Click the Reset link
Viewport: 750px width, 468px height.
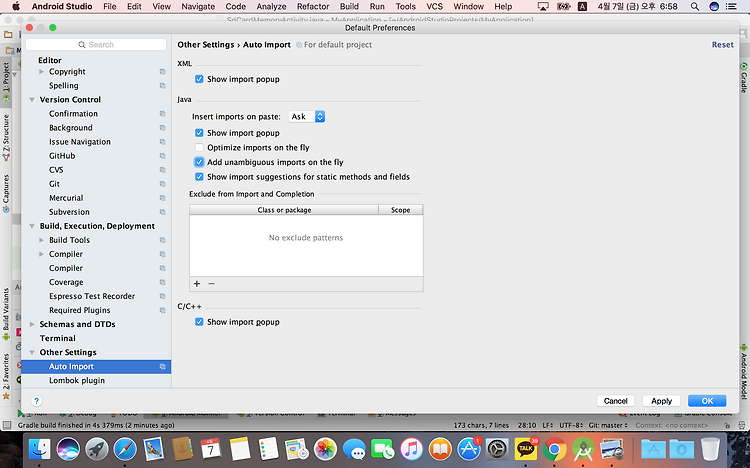[722, 45]
